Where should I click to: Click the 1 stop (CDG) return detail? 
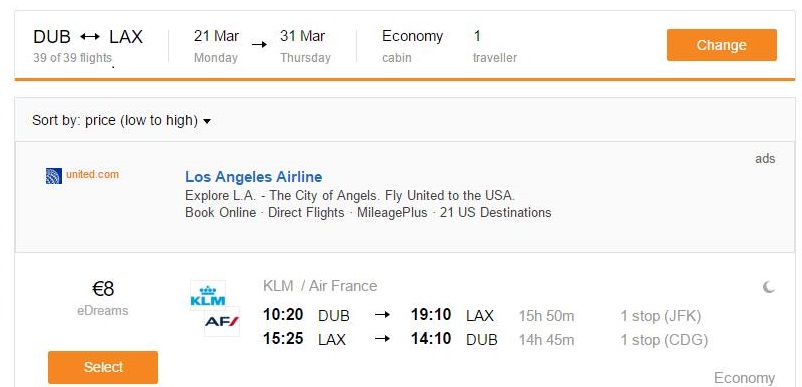click(664, 340)
